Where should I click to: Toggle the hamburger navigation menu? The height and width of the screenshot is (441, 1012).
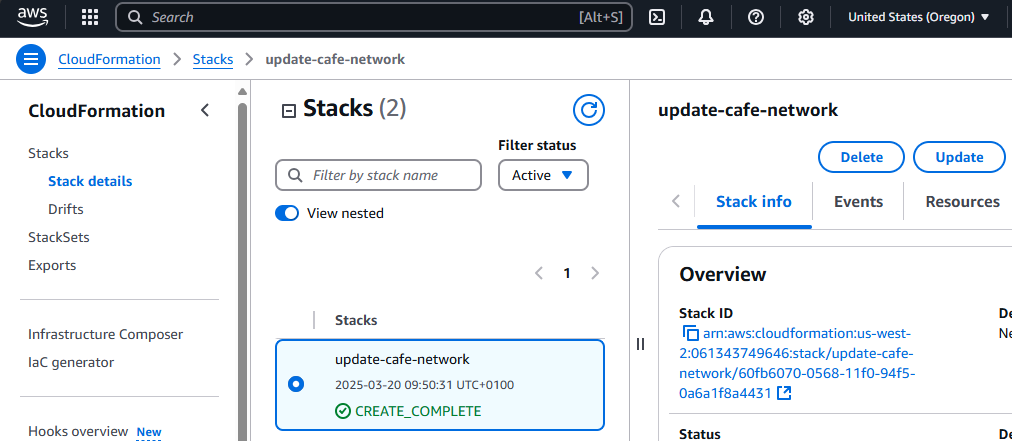(31, 59)
